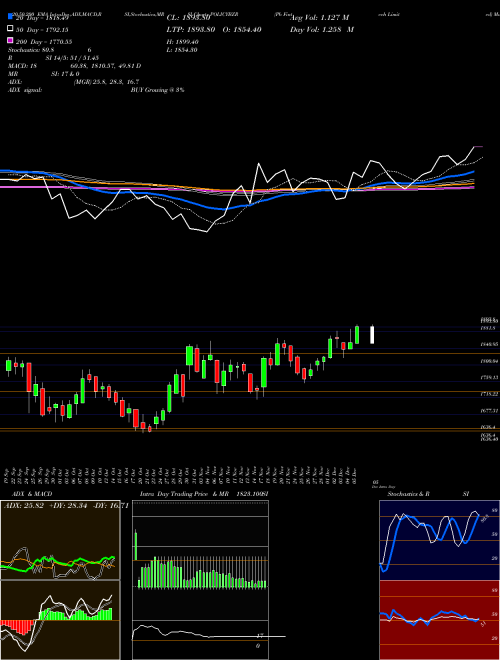Click the 1759.13 price axis label
Image resolution: width=500 pixels, height=660 pixels.
pos(489,378)
